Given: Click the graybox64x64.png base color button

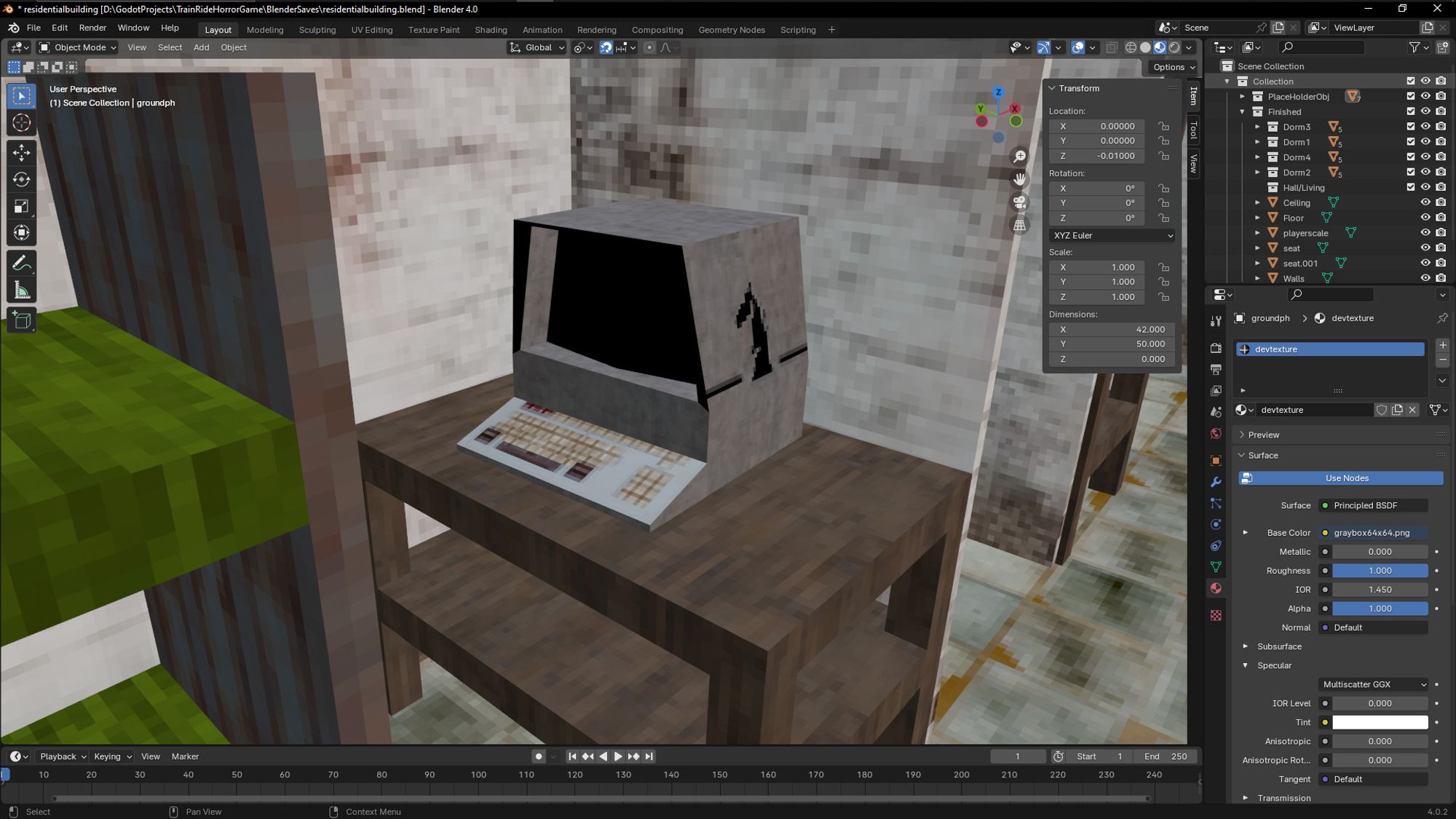Looking at the screenshot, I should (x=1373, y=533).
